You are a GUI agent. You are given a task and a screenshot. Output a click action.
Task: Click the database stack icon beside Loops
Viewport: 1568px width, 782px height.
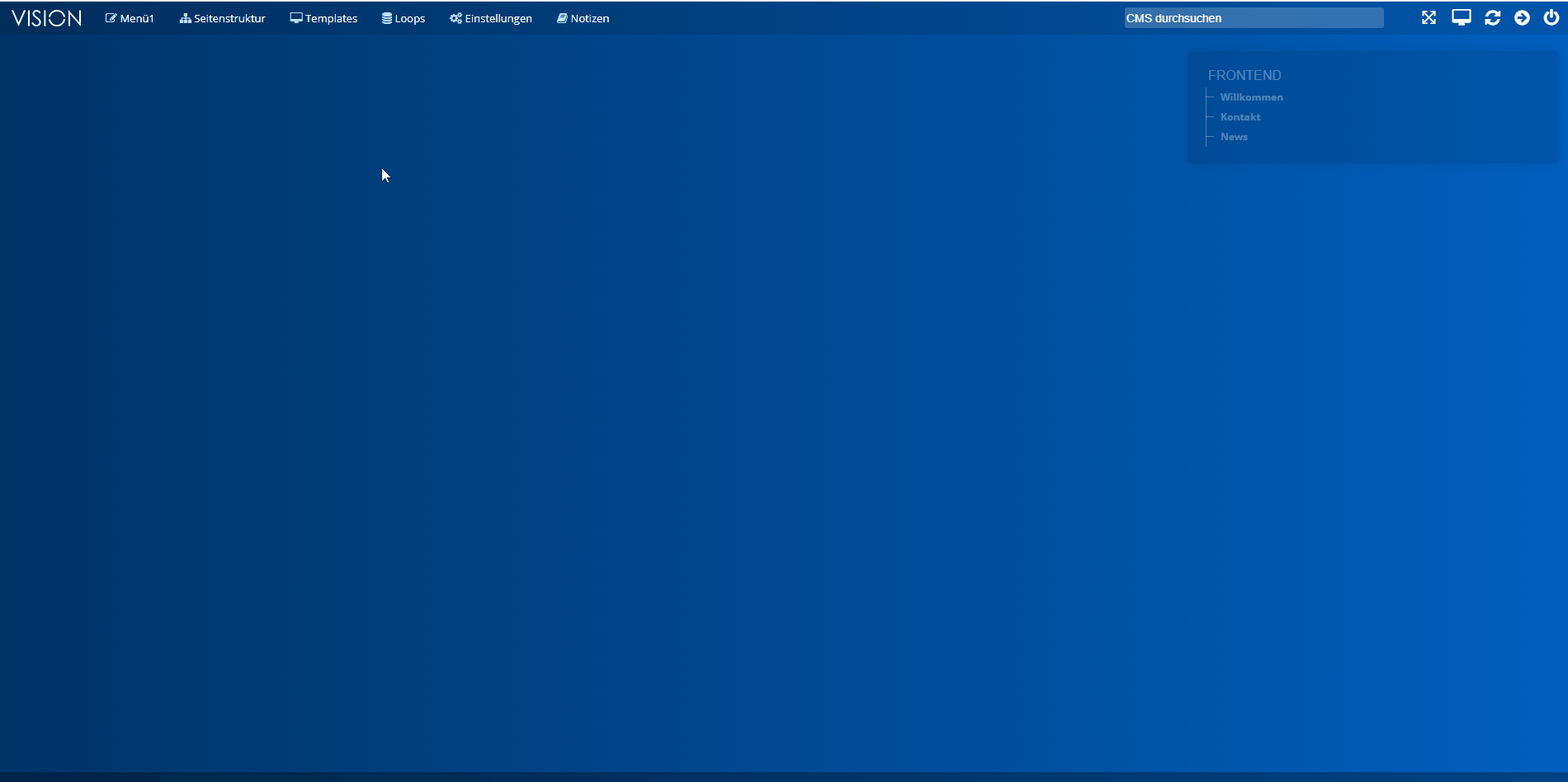[x=386, y=18]
